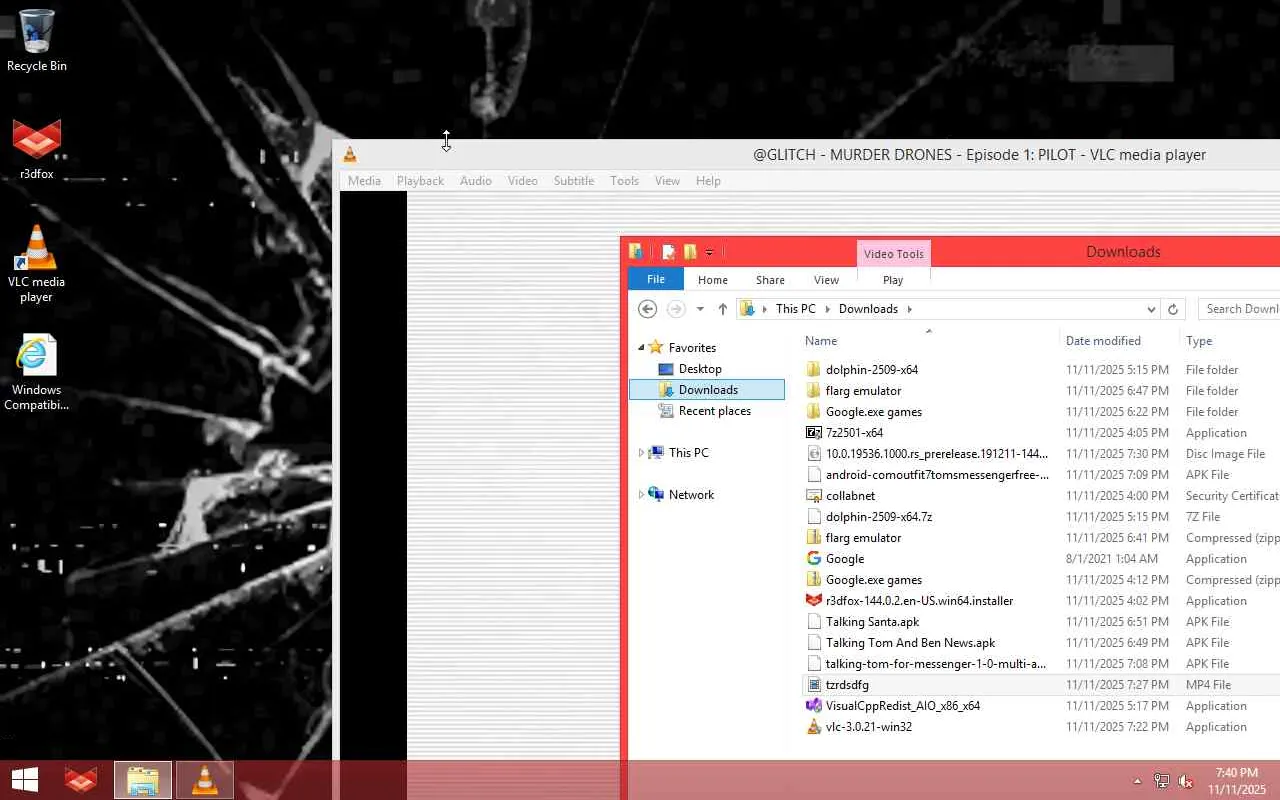Select the 7z2501-x64 application icon

pos(814,433)
